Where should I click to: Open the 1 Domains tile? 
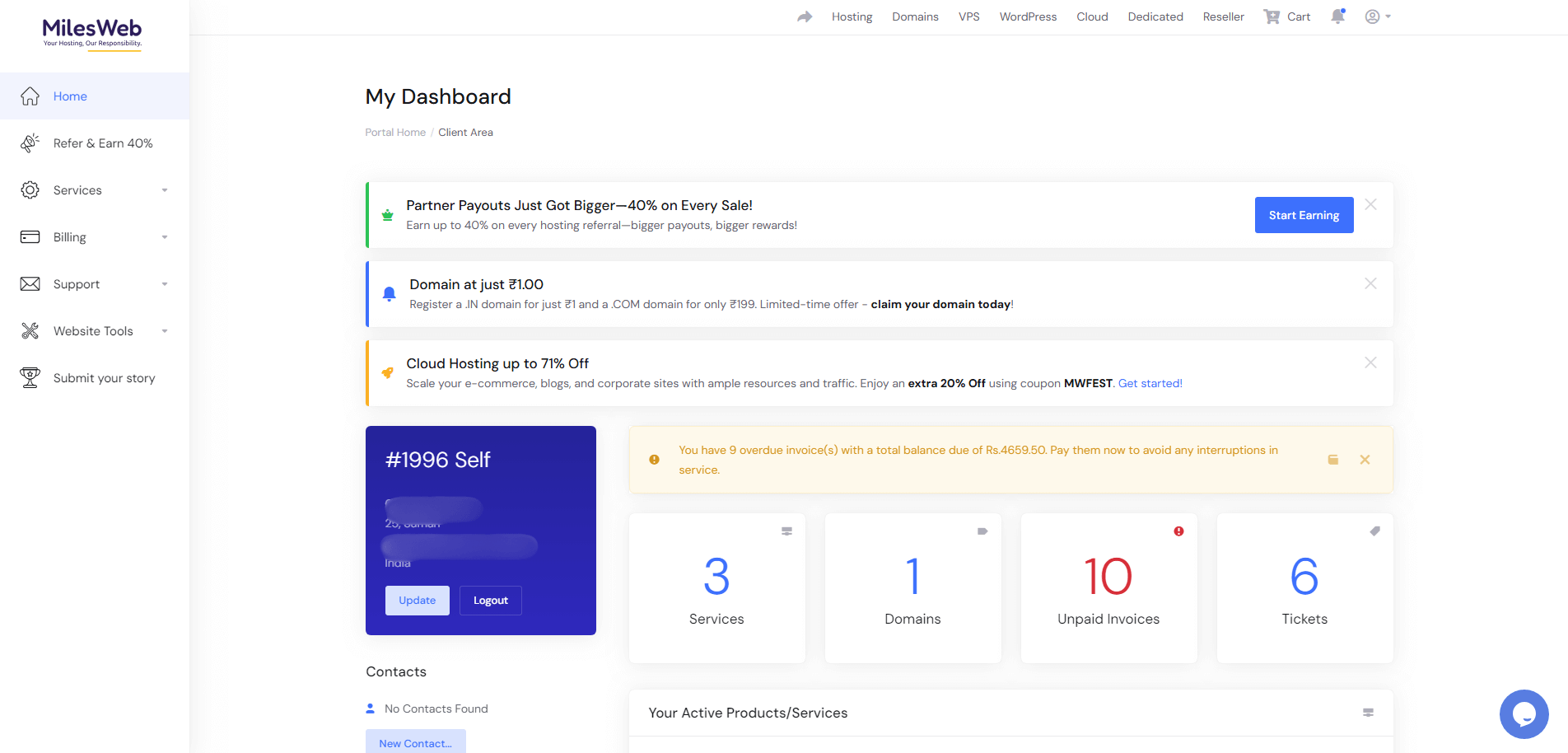click(x=912, y=588)
